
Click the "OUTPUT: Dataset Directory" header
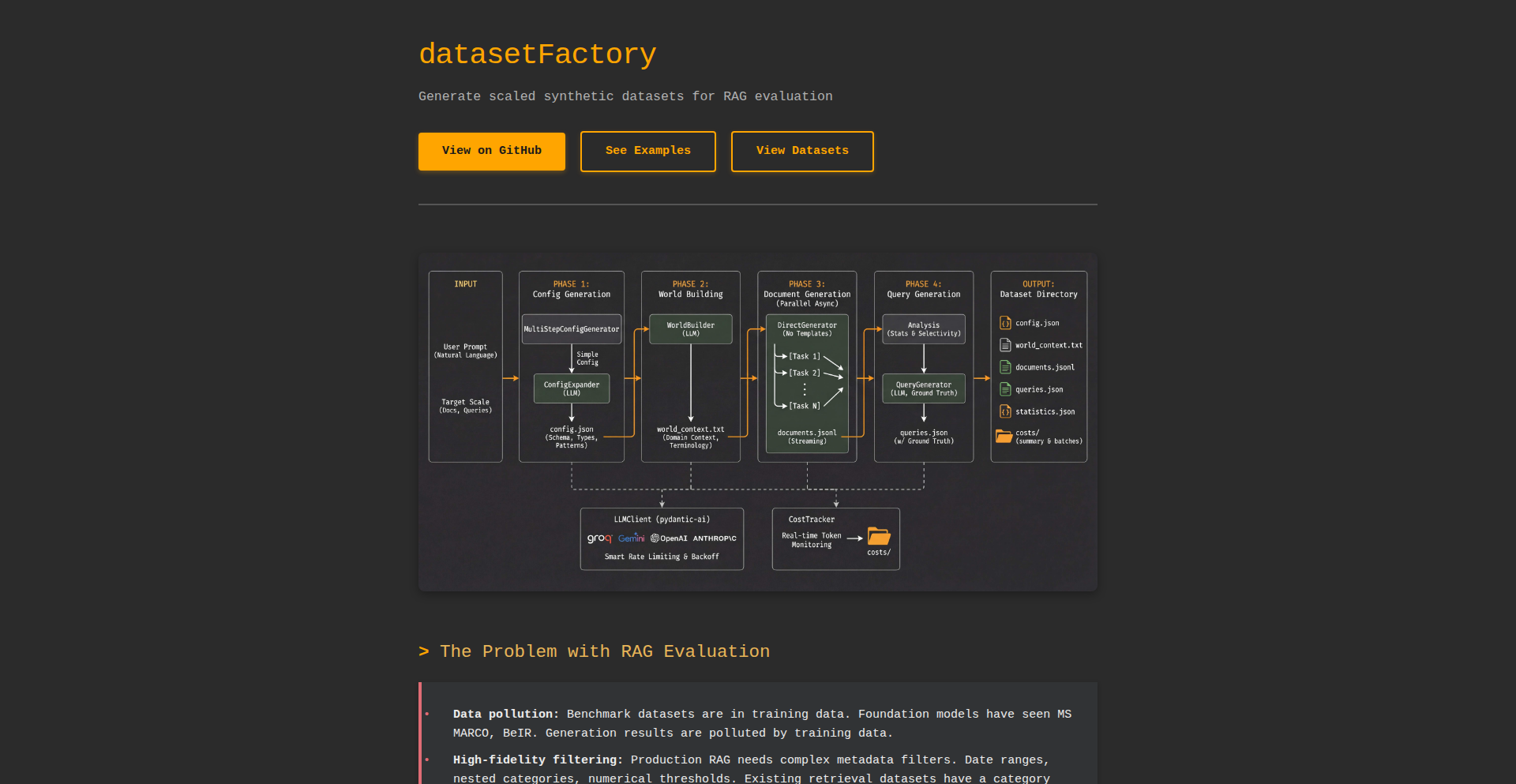coord(1039,289)
